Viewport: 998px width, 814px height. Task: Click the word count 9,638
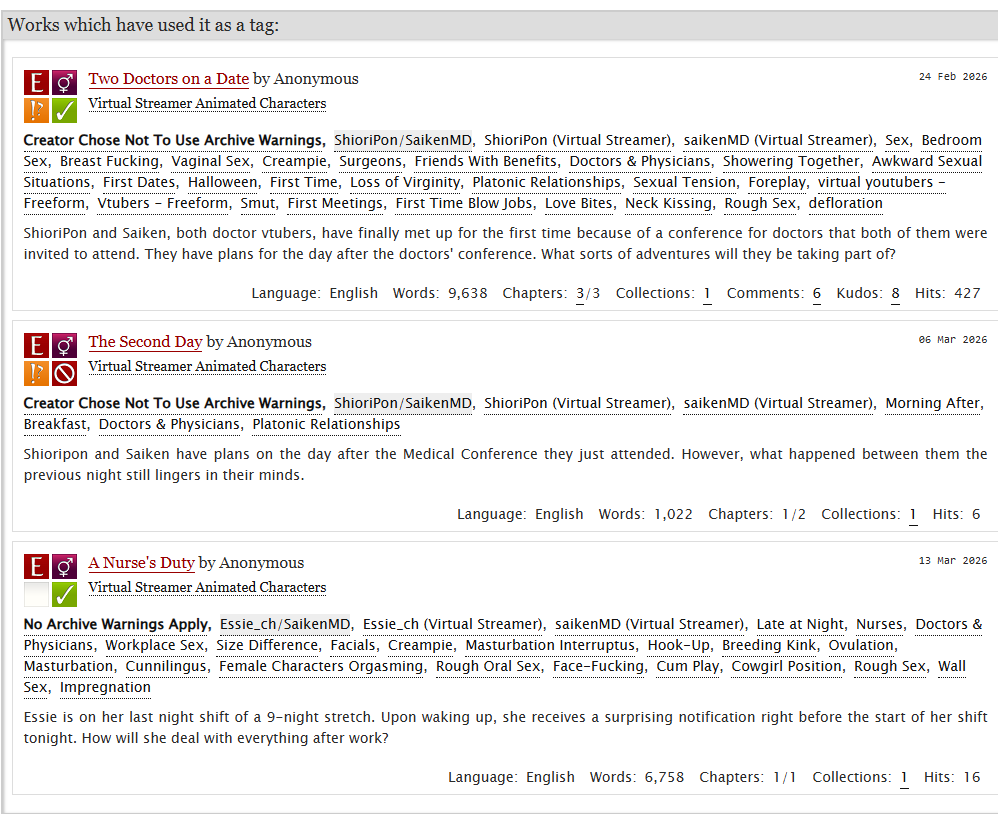click(468, 293)
